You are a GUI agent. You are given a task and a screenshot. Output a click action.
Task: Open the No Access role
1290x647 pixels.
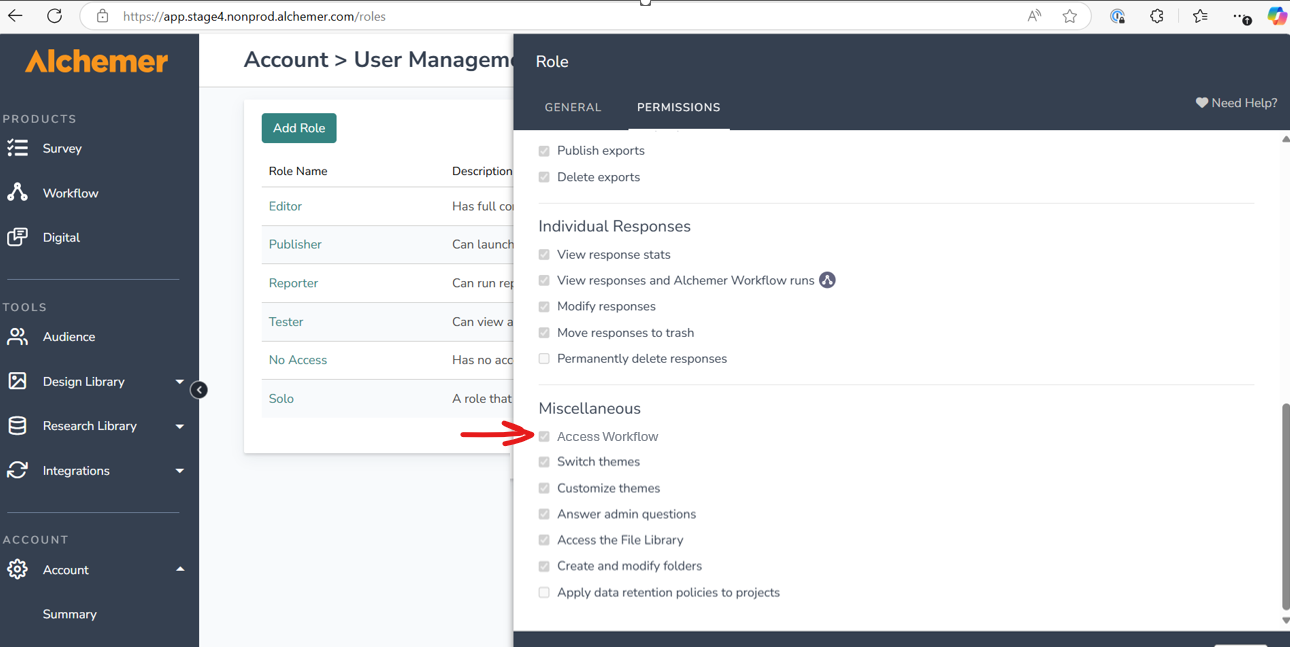pyautogui.click(x=298, y=360)
